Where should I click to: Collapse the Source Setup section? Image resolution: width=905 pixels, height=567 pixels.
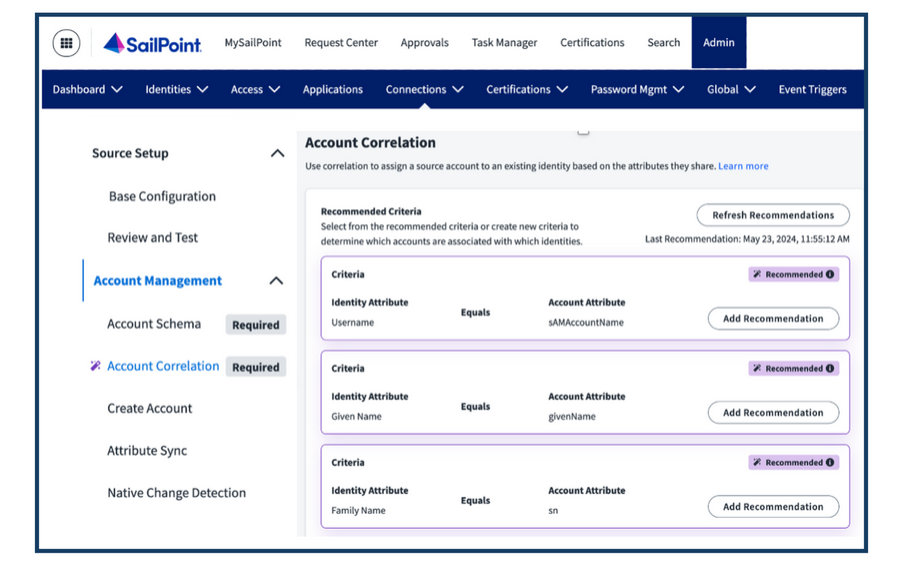click(x=277, y=153)
